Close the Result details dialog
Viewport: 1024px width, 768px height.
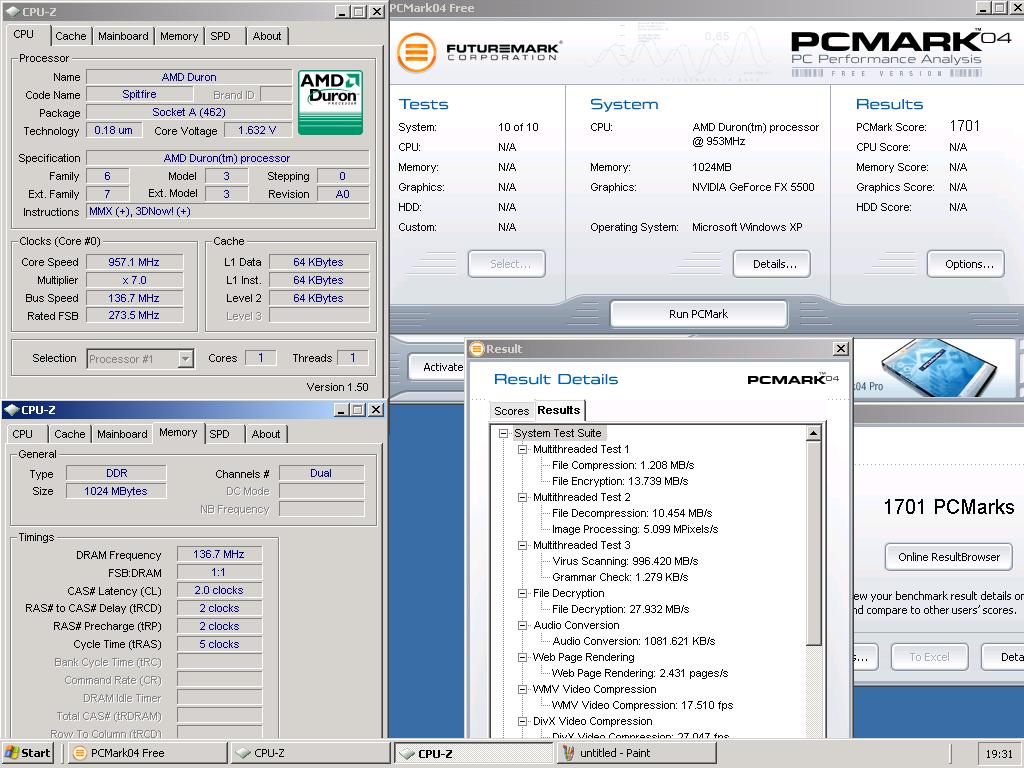(841, 349)
